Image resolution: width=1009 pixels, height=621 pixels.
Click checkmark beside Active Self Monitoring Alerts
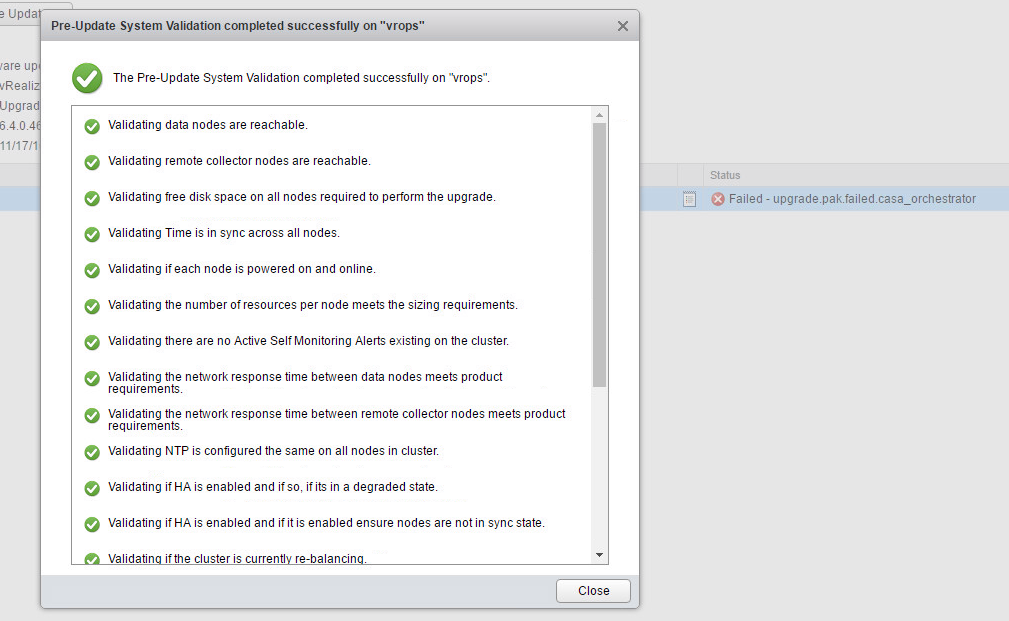tap(92, 342)
